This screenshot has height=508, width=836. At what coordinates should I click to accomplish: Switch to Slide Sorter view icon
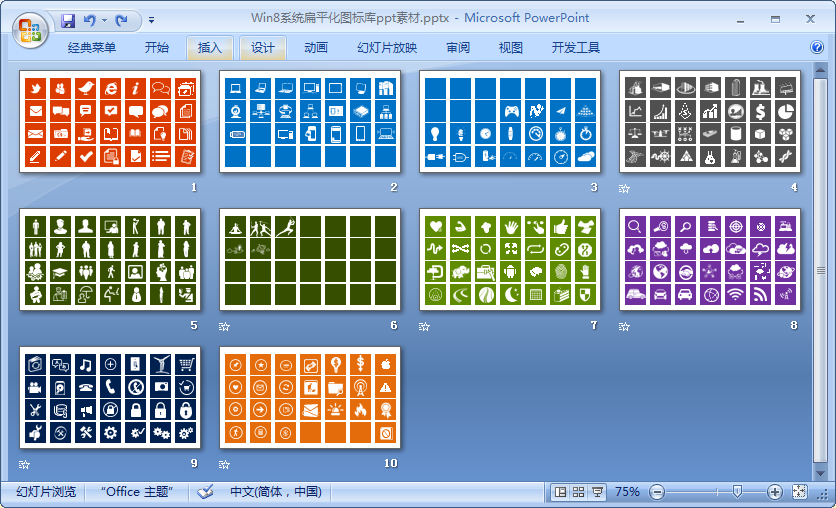(x=578, y=492)
